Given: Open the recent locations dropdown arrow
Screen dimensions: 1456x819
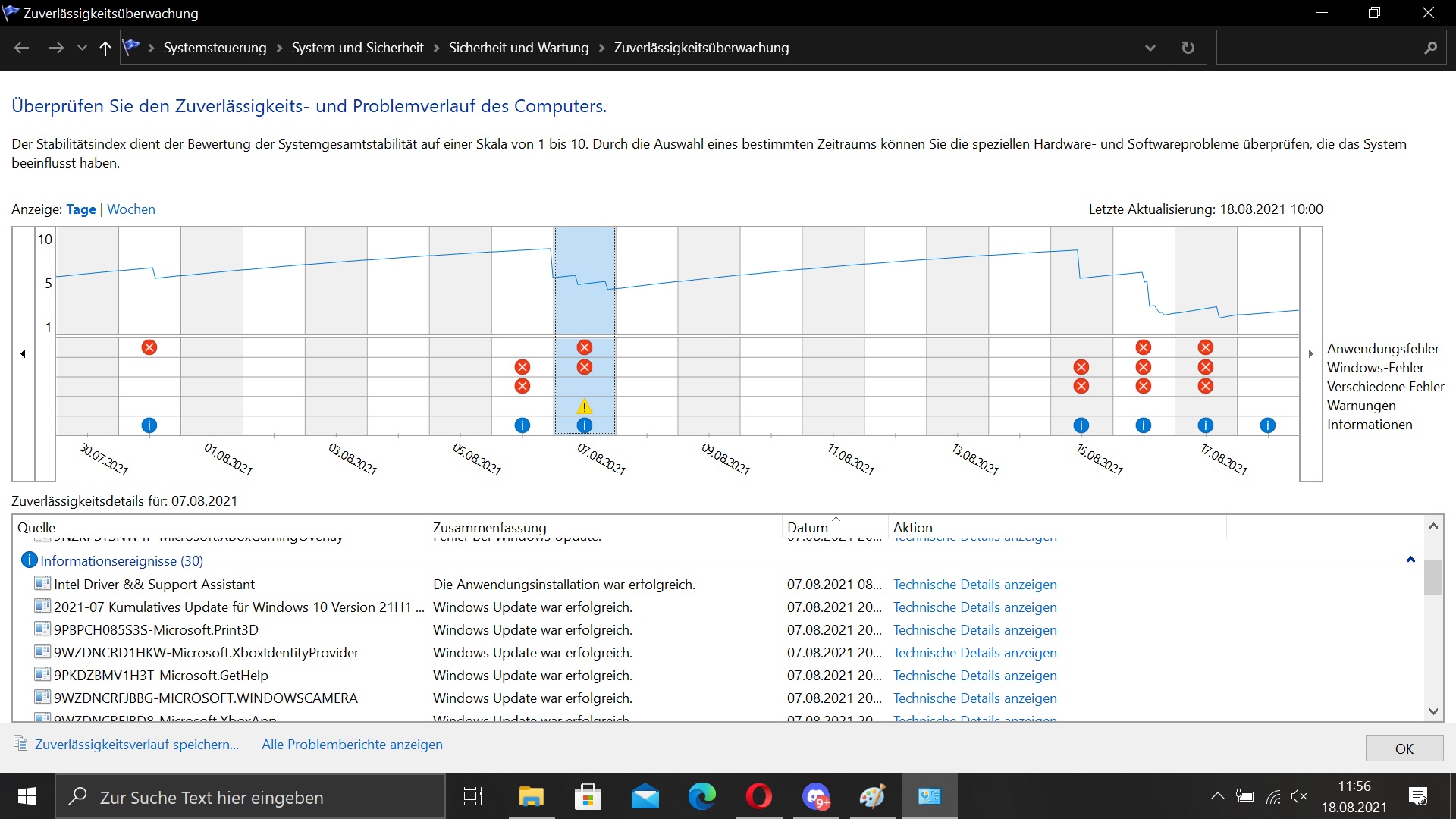Looking at the screenshot, I should tap(82, 48).
